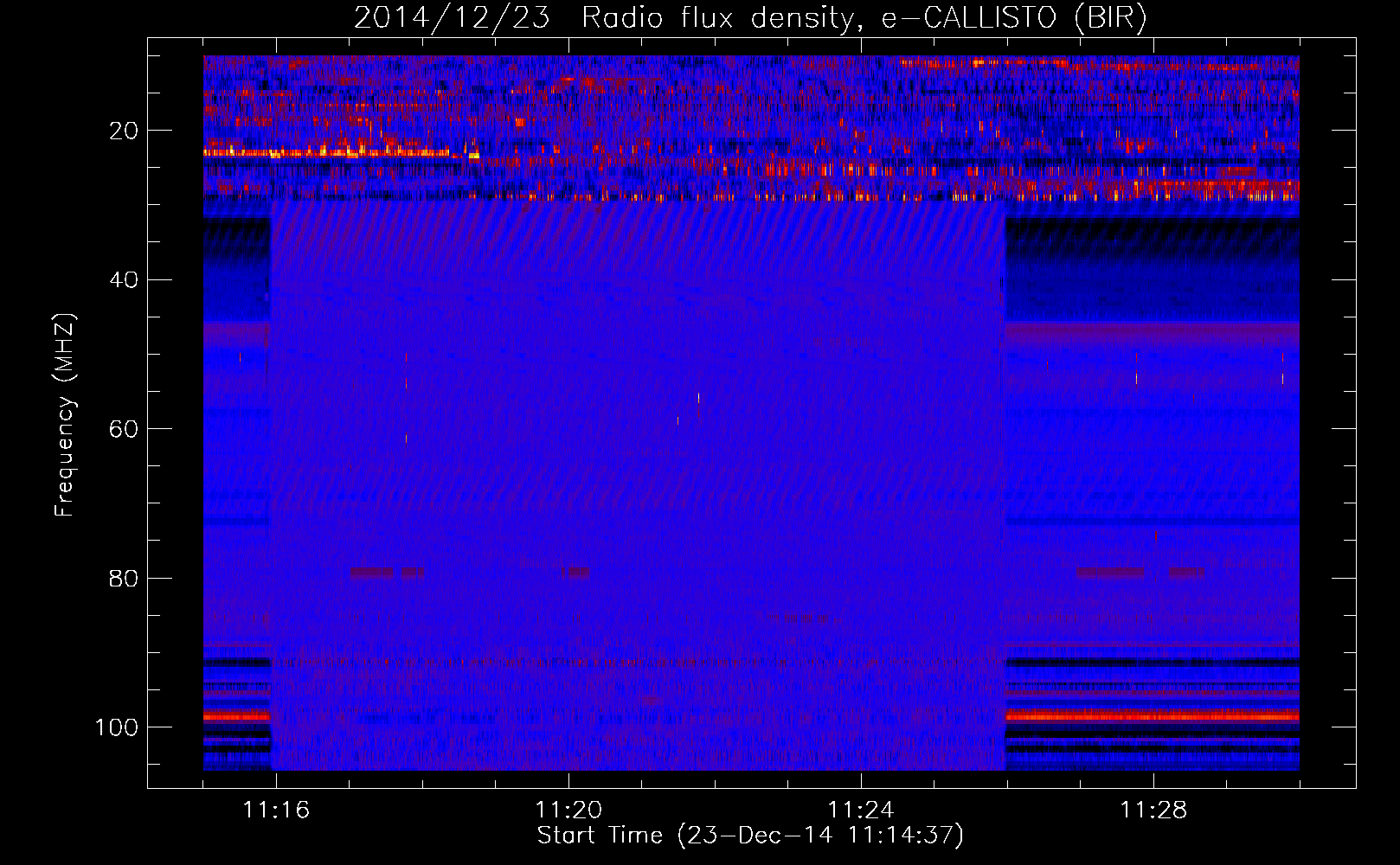This screenshot has width=1400, height=865.
Task: Click the '11:28' time tick label
Action: pos(1153,811)
